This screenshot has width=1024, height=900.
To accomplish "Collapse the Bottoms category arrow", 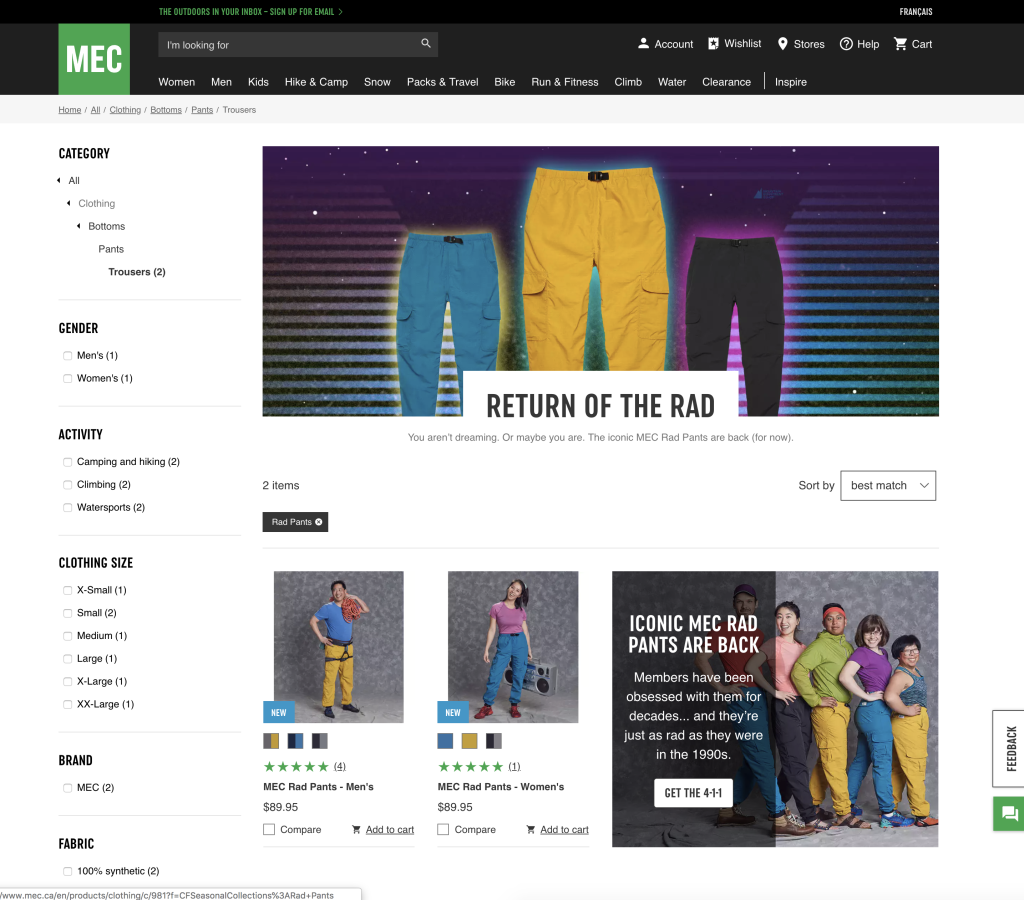I will (x=78, y=226).
